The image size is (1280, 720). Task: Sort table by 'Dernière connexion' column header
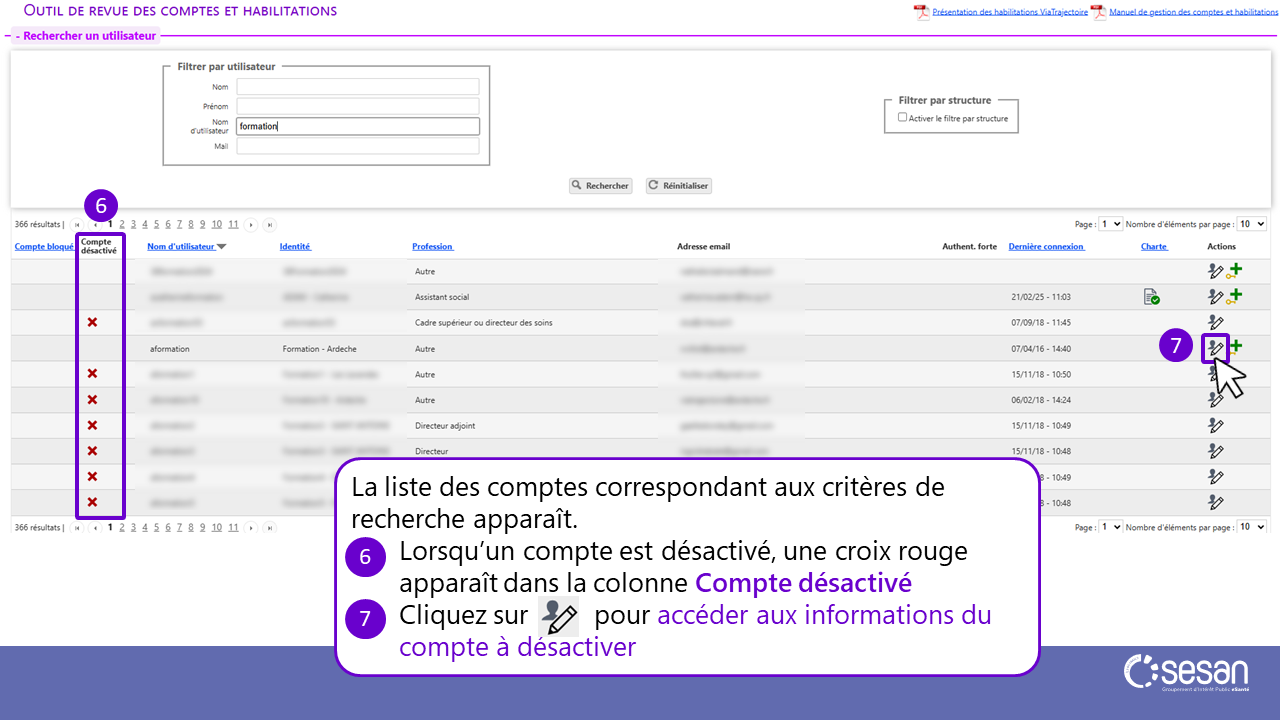click(x=1046, y=246)
